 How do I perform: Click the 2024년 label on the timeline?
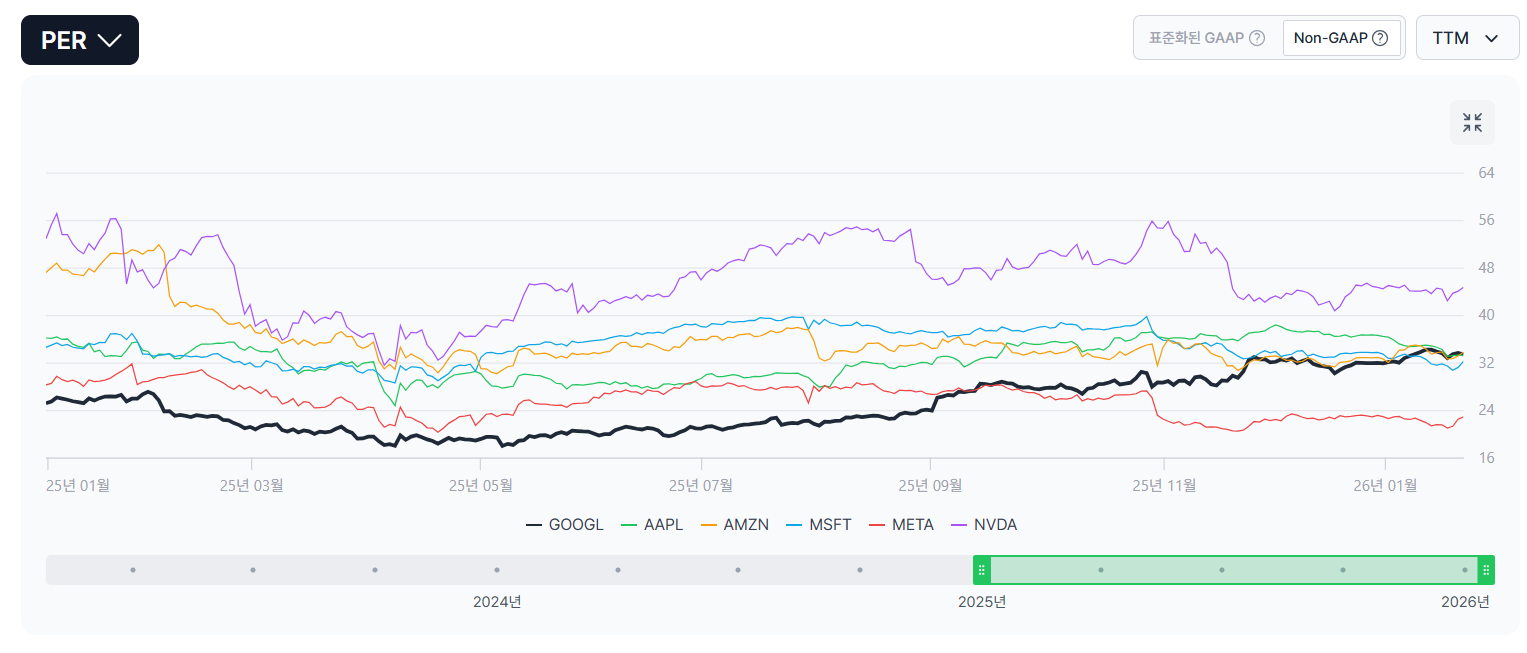[x=497, y=602]
